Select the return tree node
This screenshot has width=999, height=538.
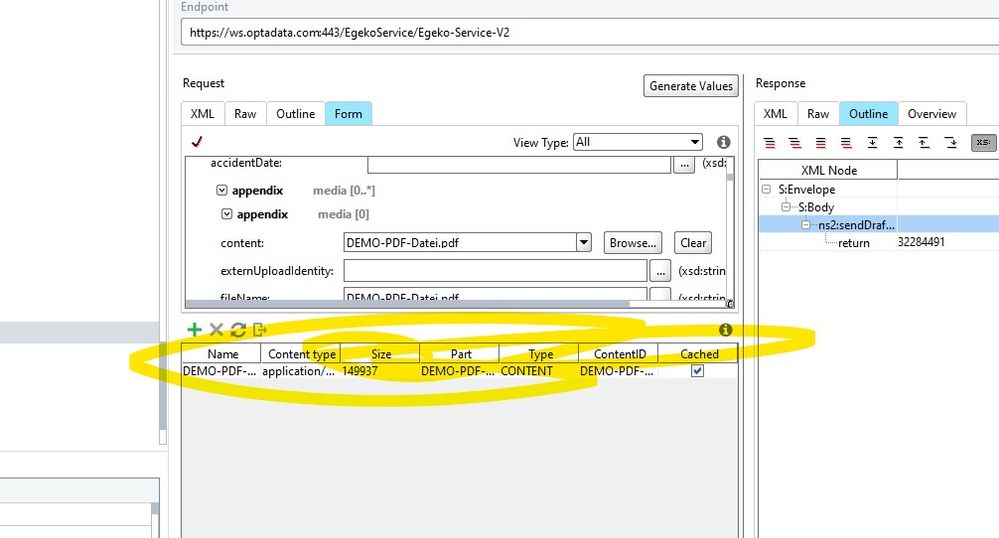(x=854, y=243)
